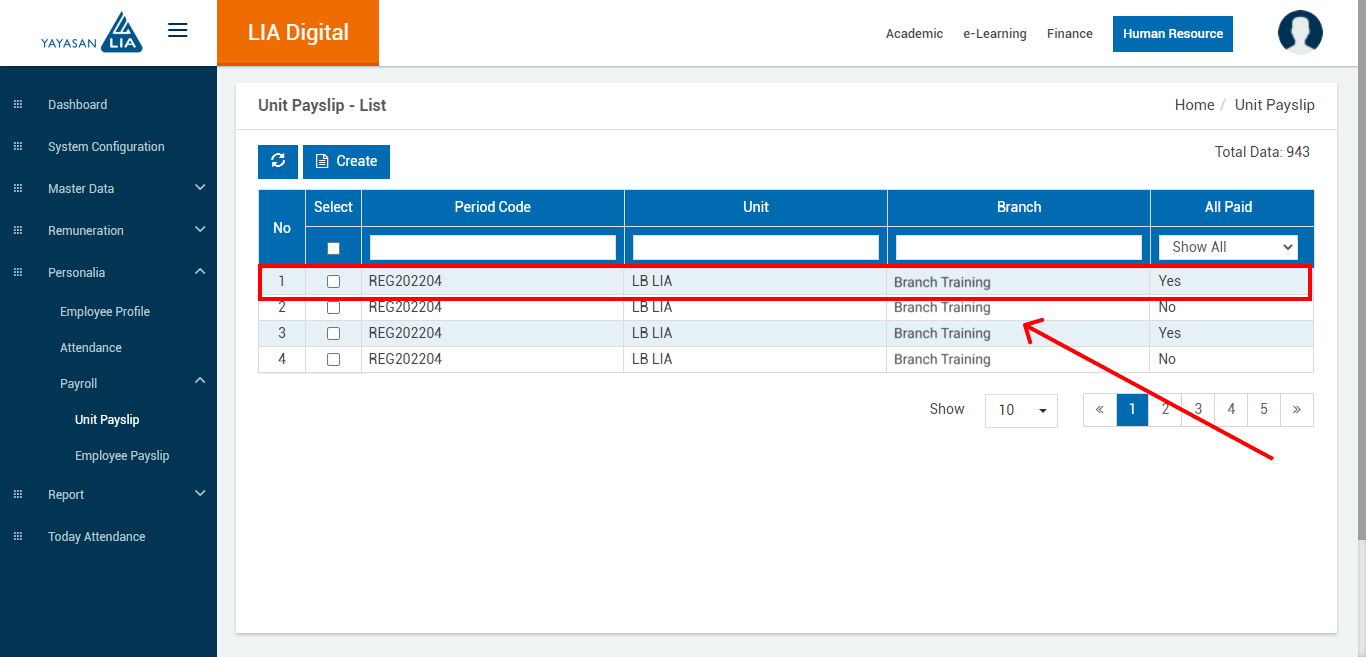Tick the checkbox for row 1
The height and width of the screenshot is (657, 1366).
[333, 282]
